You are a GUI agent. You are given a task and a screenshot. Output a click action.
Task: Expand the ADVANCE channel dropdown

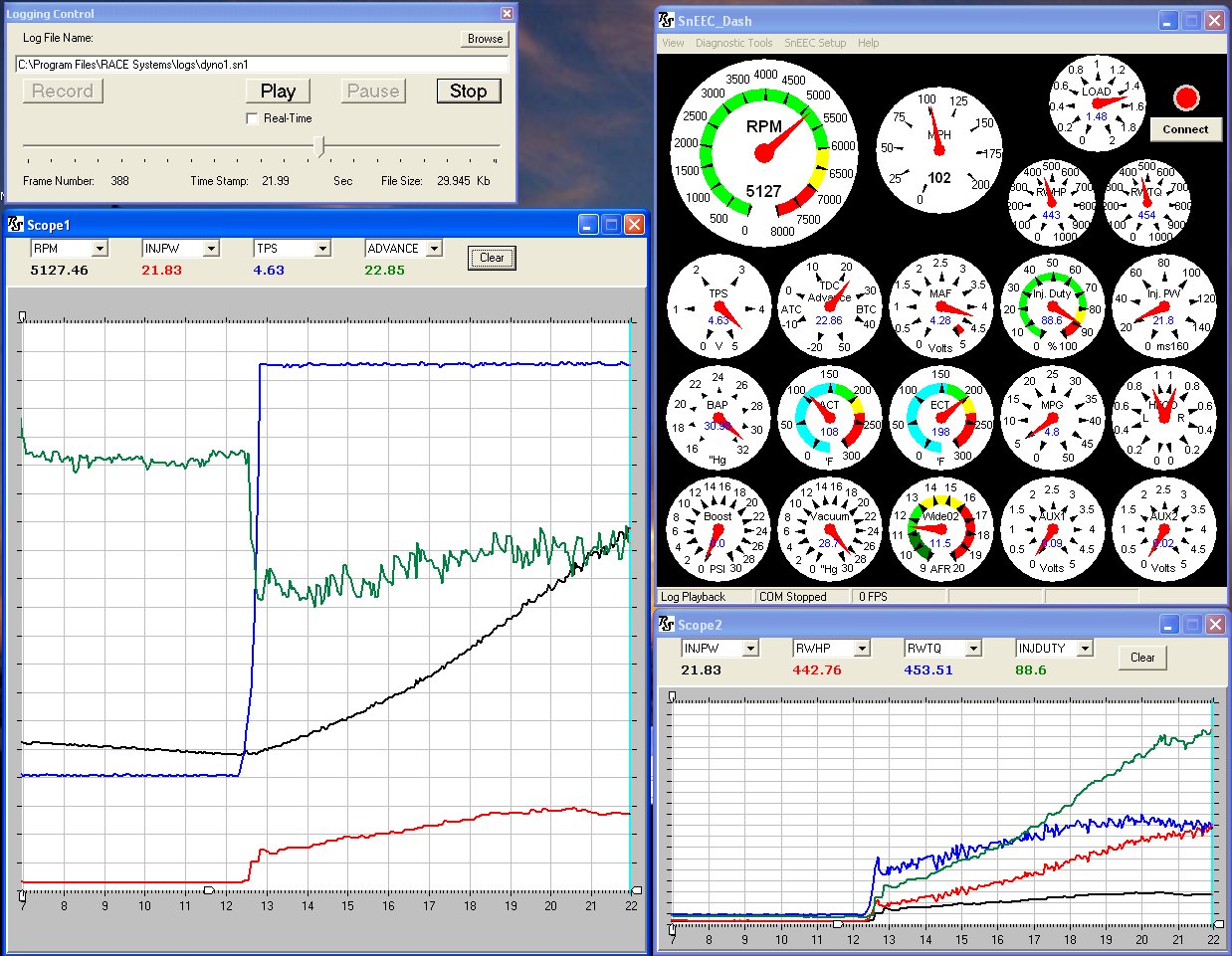coord(434,249)
